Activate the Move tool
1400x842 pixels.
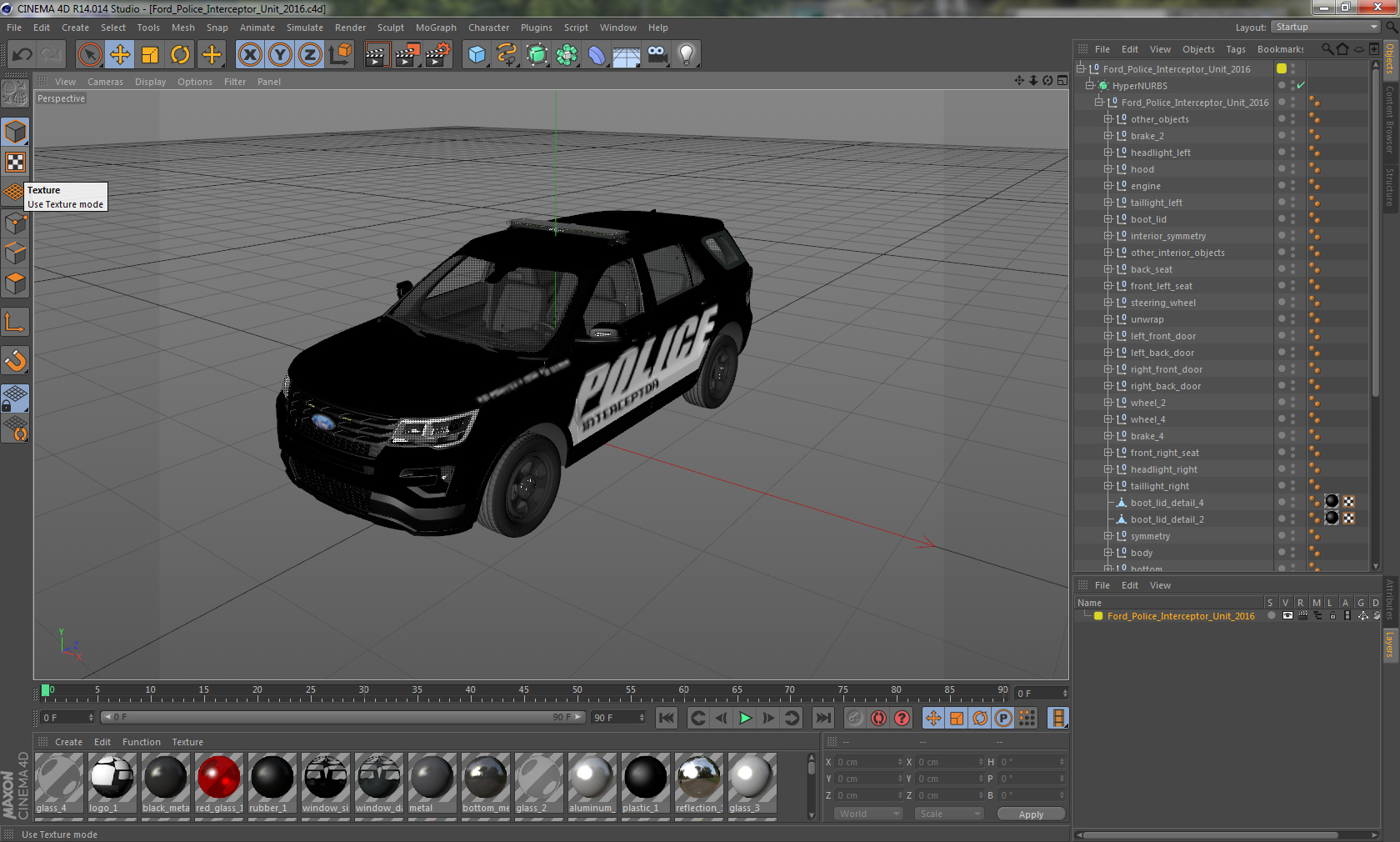click(x=120, y=55)
